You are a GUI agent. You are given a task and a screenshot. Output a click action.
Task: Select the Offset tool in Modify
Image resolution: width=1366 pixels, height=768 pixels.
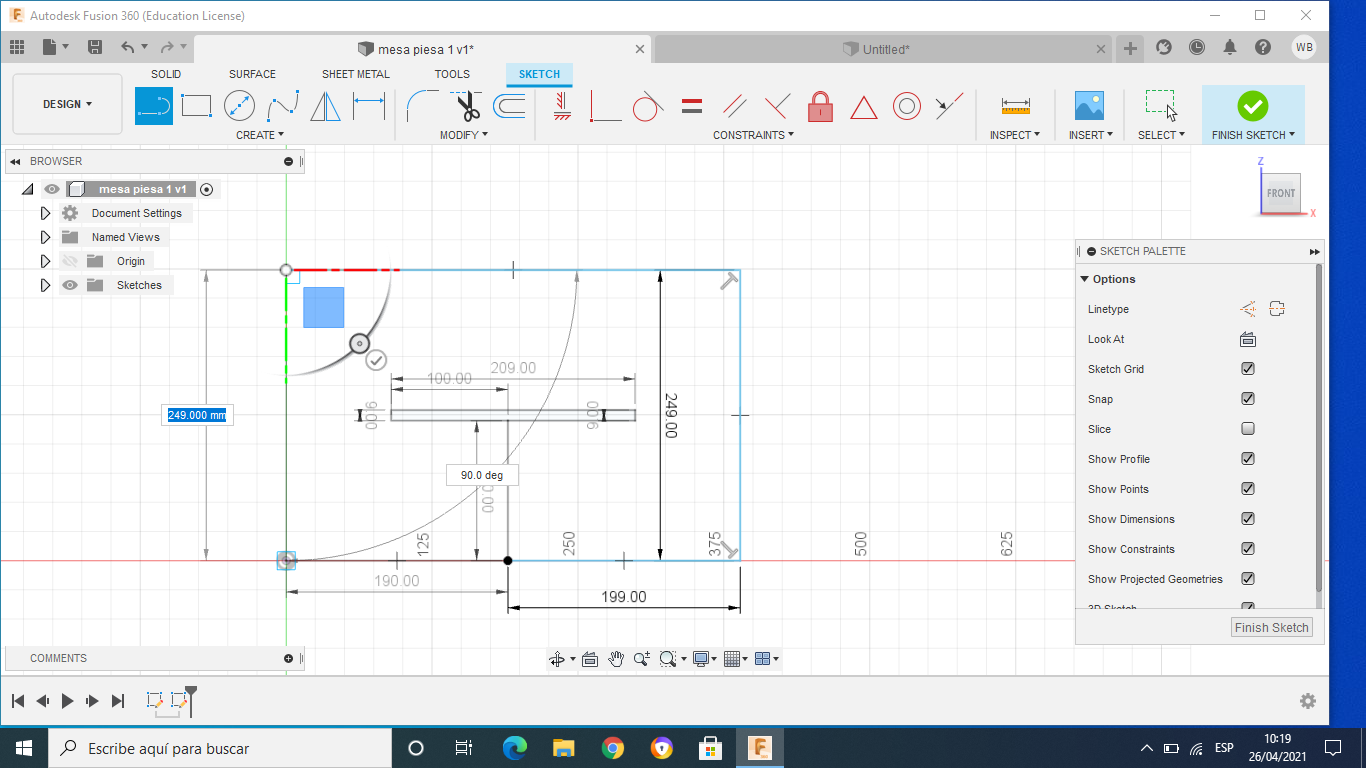(509, 105)
